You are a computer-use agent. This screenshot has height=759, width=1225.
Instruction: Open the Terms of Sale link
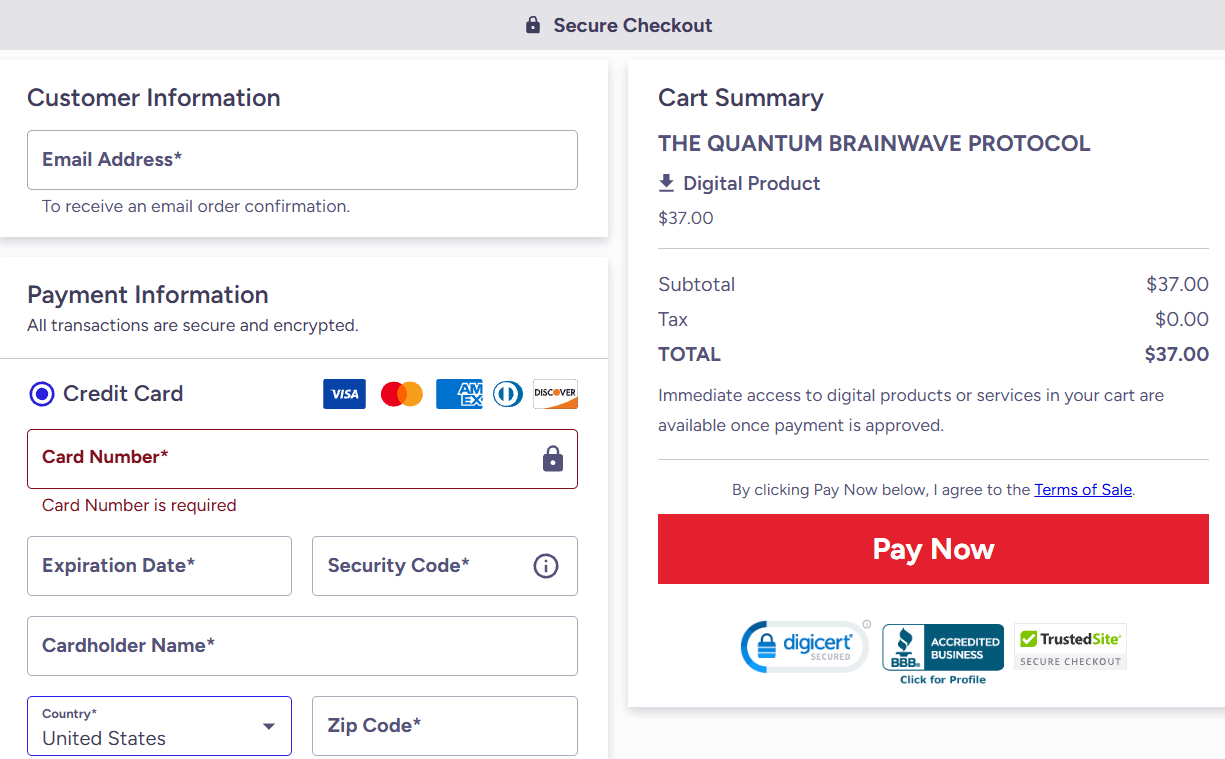(1082, 489)
